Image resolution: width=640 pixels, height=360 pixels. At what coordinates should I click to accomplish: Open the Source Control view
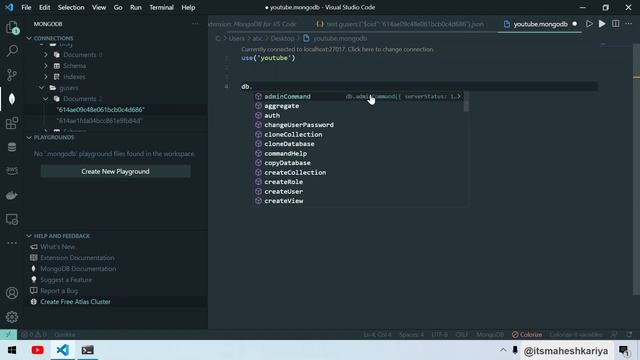(x=12, y=75)
